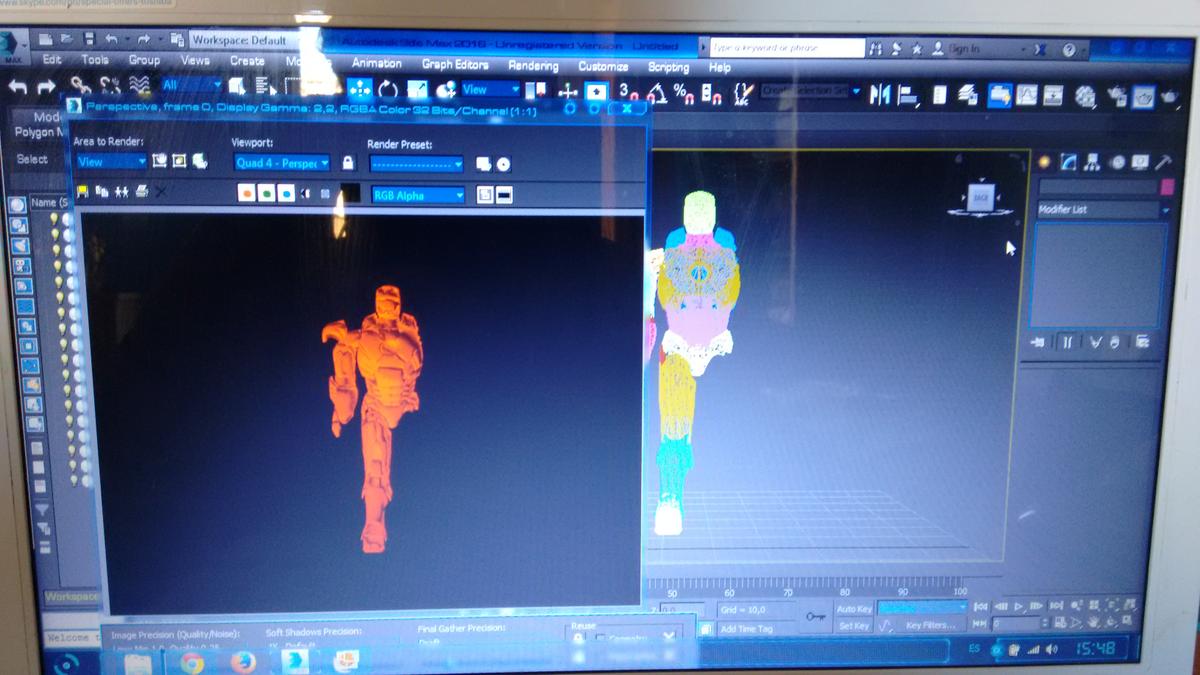Click the Mirror tool icon

[x=879, y=95]
